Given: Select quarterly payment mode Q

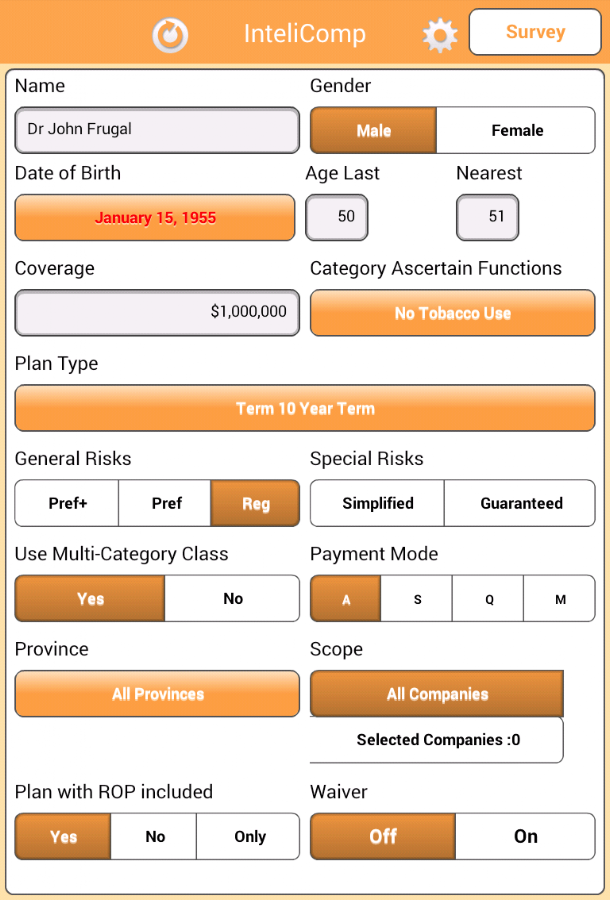Looking at the screenshot, I should click(488, 599).
